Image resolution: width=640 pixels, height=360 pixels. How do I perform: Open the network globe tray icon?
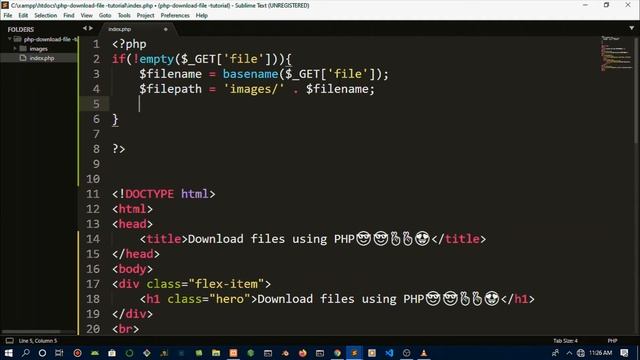[x=581, y=353]
